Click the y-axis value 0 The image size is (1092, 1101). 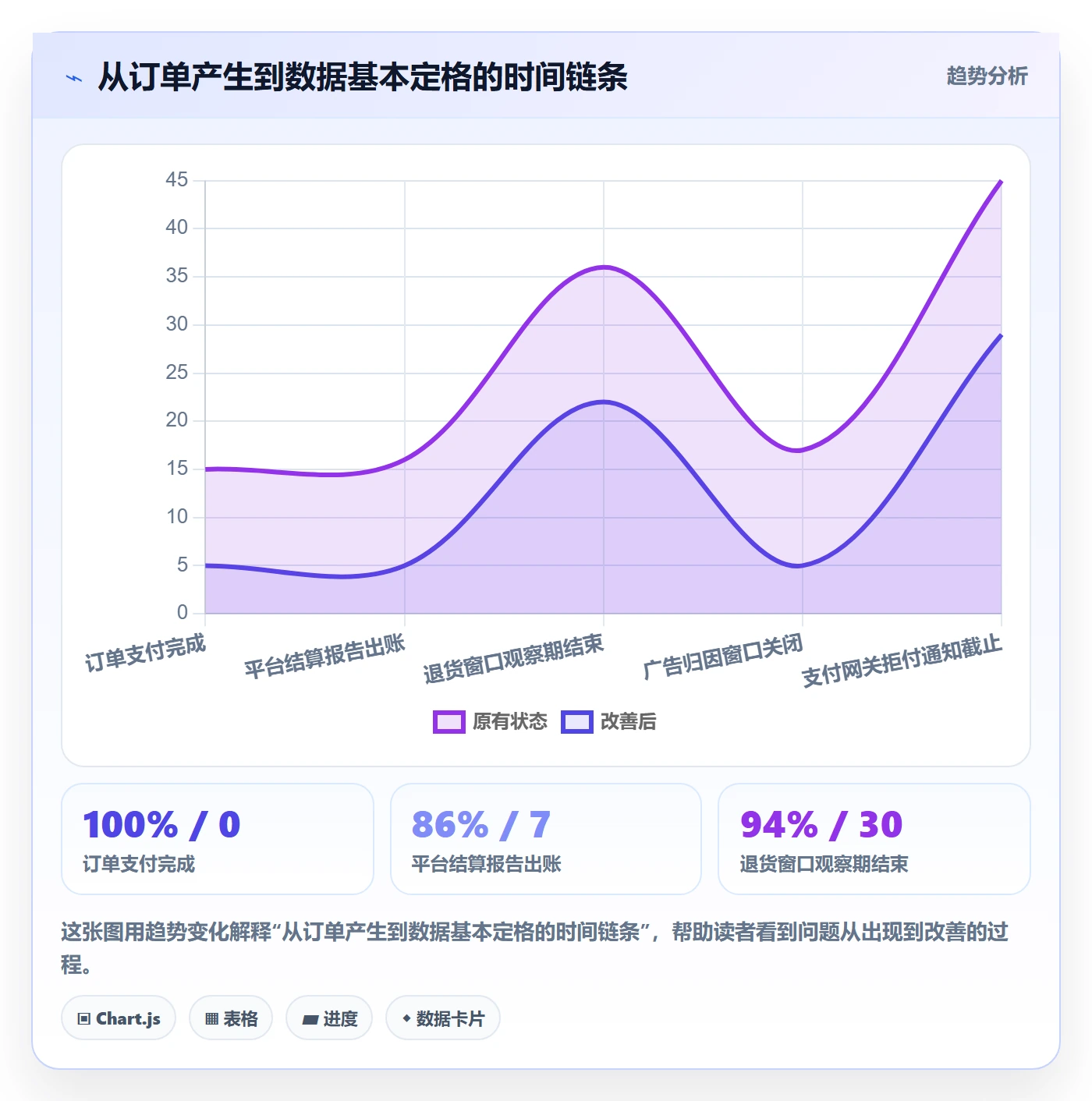click(x=183, y=613)
